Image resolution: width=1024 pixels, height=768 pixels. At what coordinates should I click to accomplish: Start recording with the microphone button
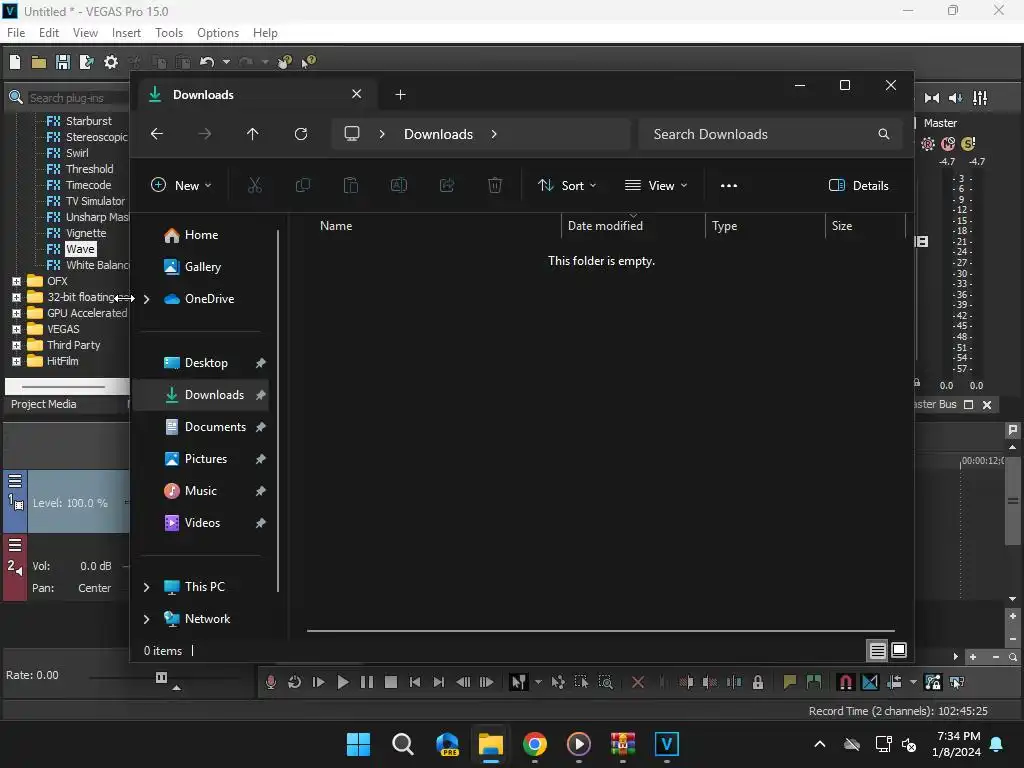tap(270, 682)
